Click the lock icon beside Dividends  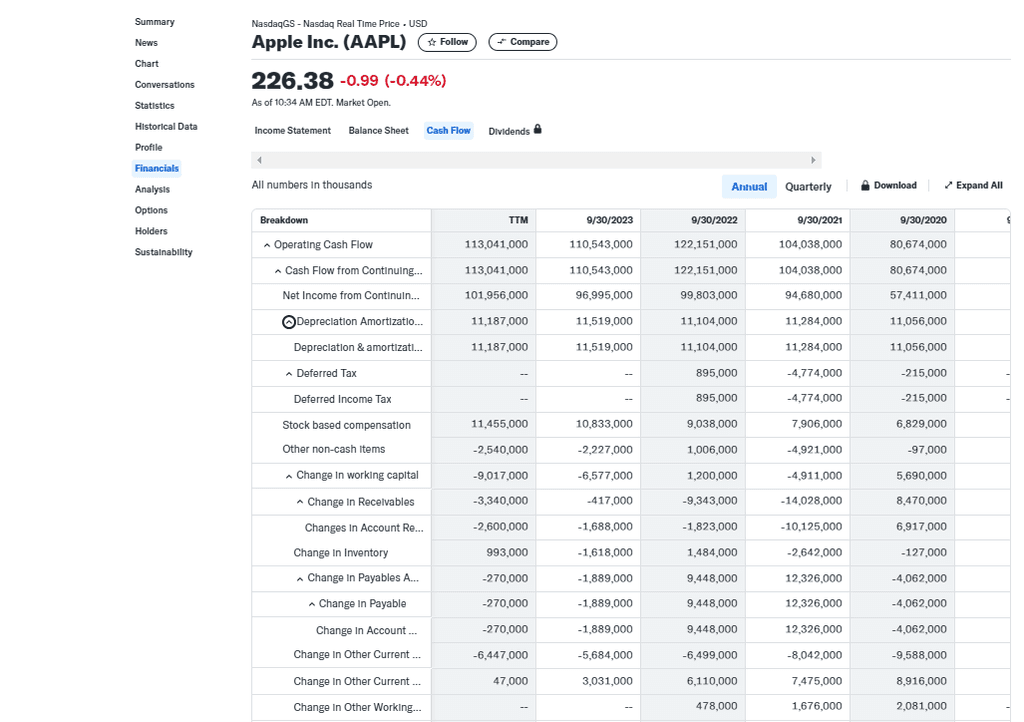click(538, 129)
